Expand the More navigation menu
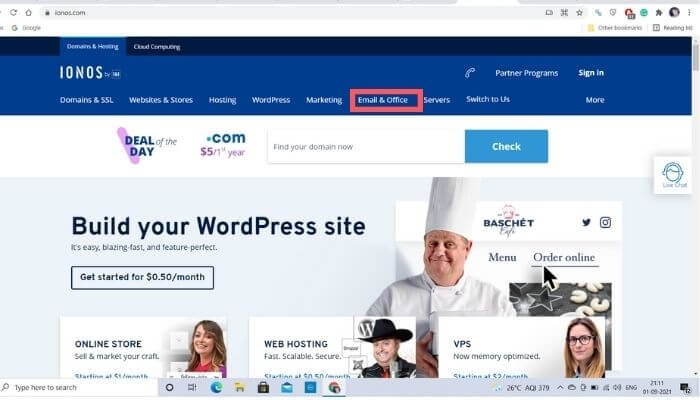This screenshot has height=400, width=700. coord(595,100)
